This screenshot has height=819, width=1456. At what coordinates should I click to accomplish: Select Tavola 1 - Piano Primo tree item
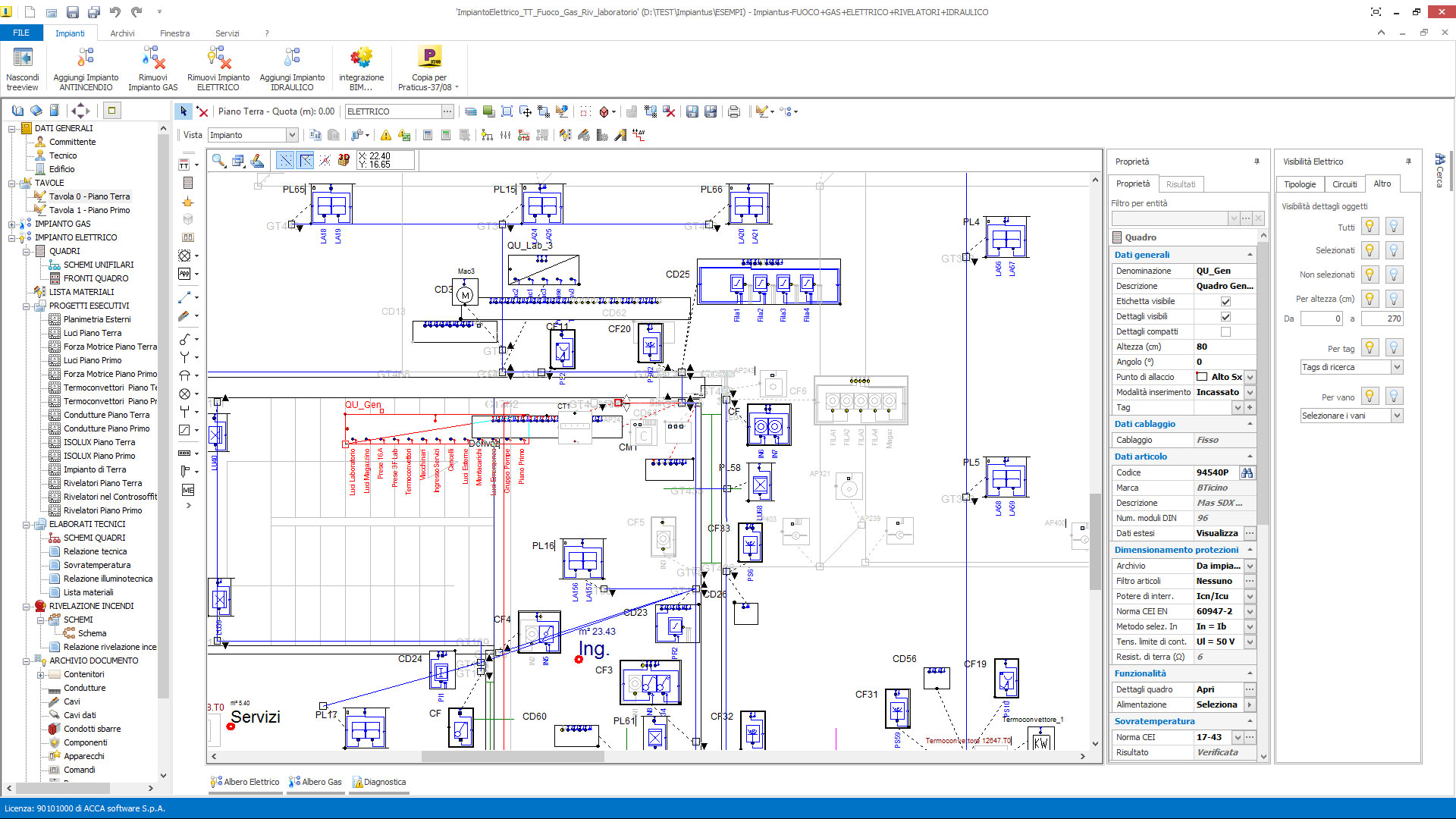pyautogui.click(x=89, y=210)
